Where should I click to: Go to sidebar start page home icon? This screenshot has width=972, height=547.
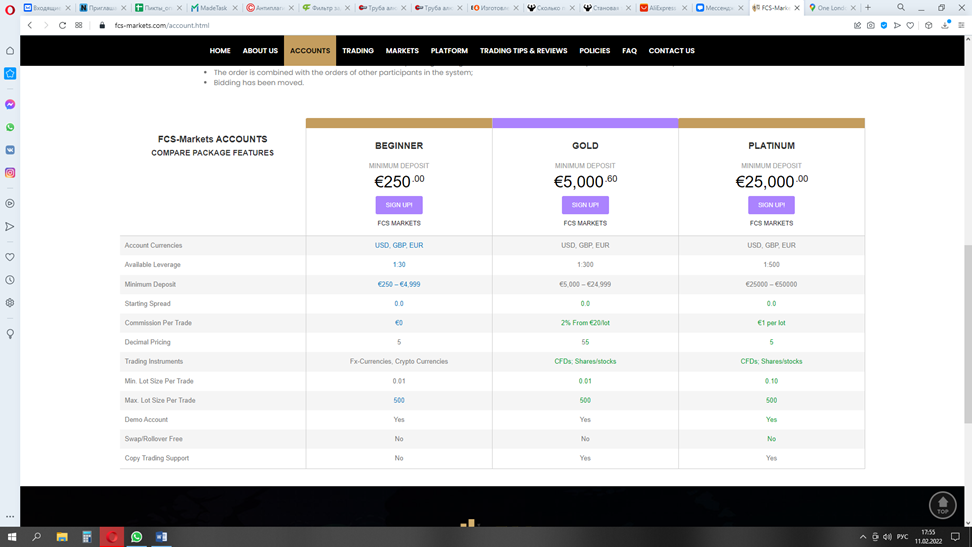click(x=10, y=51)
